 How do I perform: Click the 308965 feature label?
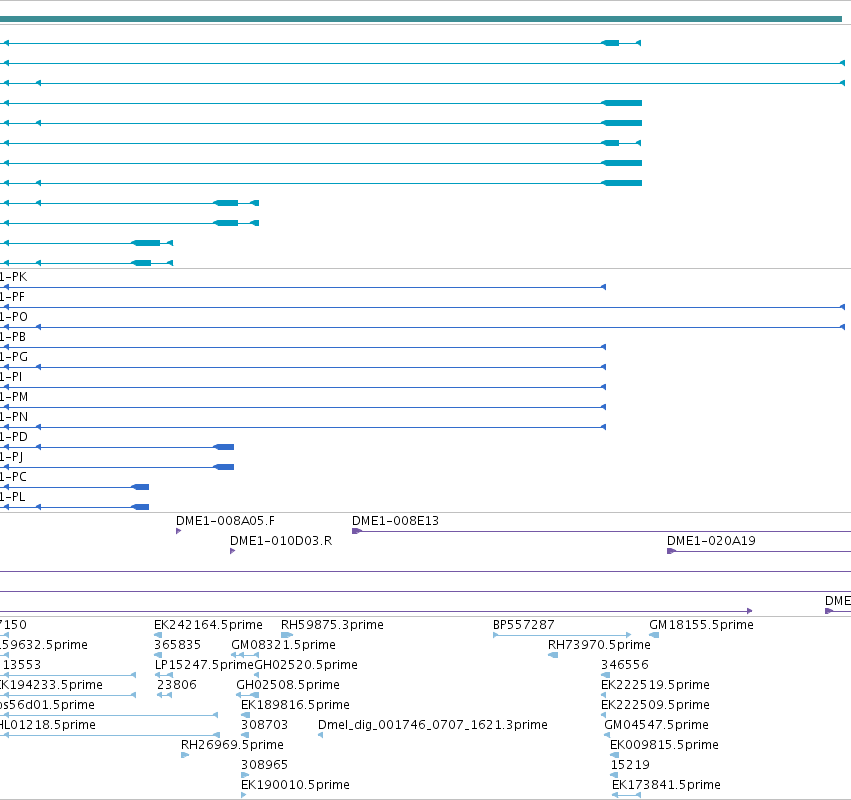pyautogui.click(x=264, y=765)
